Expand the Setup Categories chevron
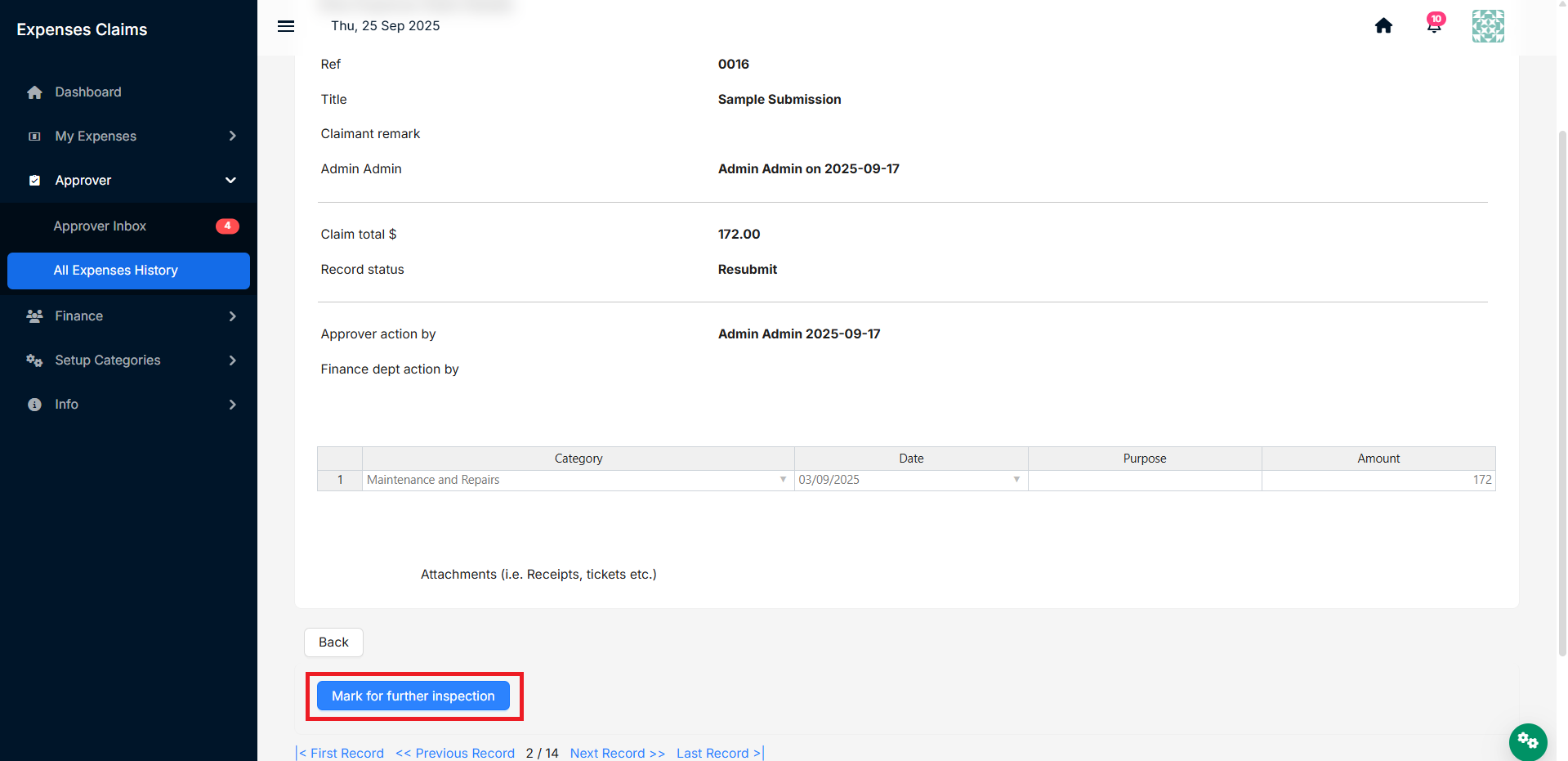 click(232, 360)
